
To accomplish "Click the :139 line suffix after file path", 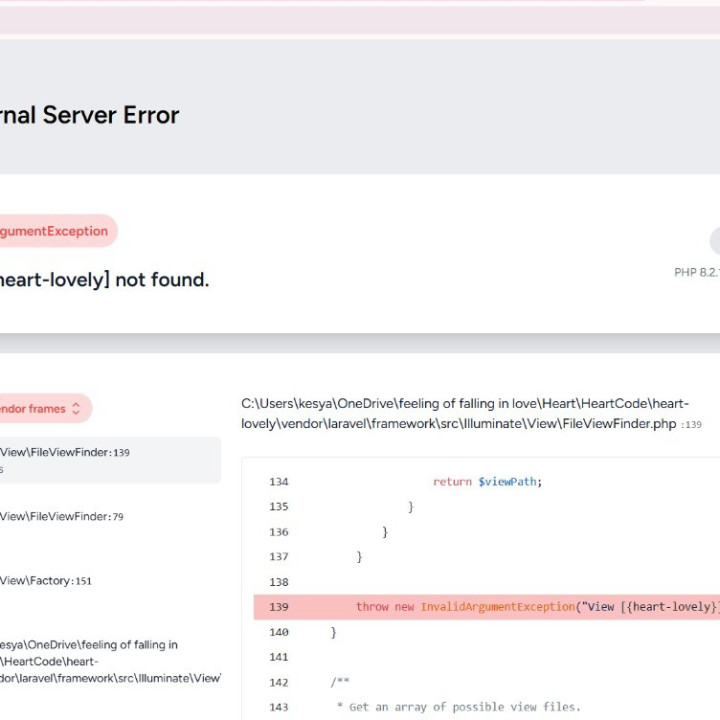I will (x=691, y=425).
